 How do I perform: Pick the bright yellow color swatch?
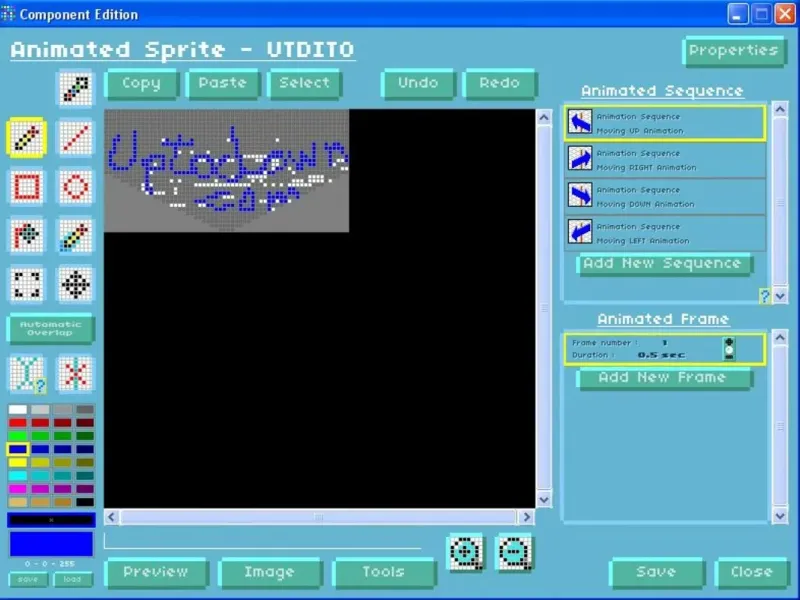pyautogui.click(x=17, y=462)
